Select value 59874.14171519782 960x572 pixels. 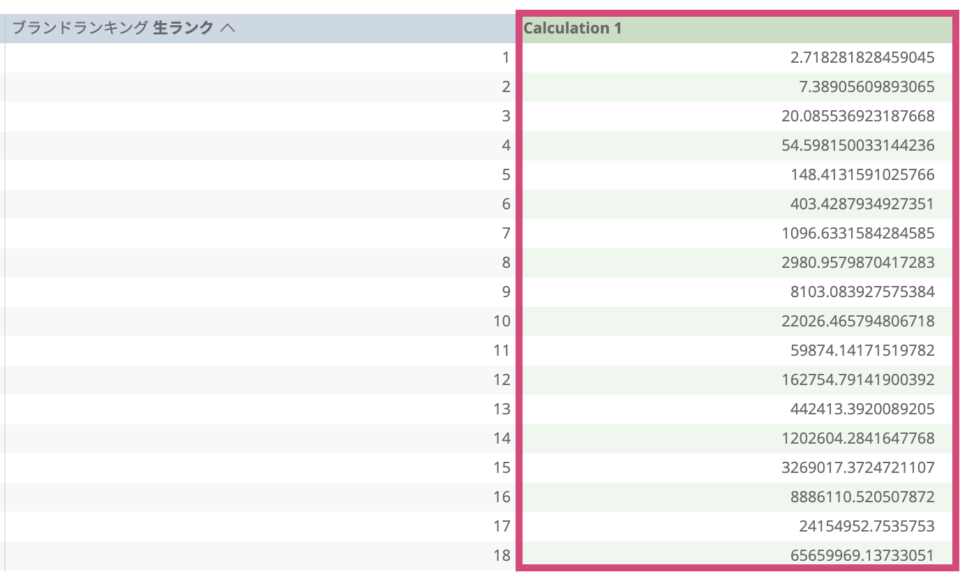click(862, 351)
